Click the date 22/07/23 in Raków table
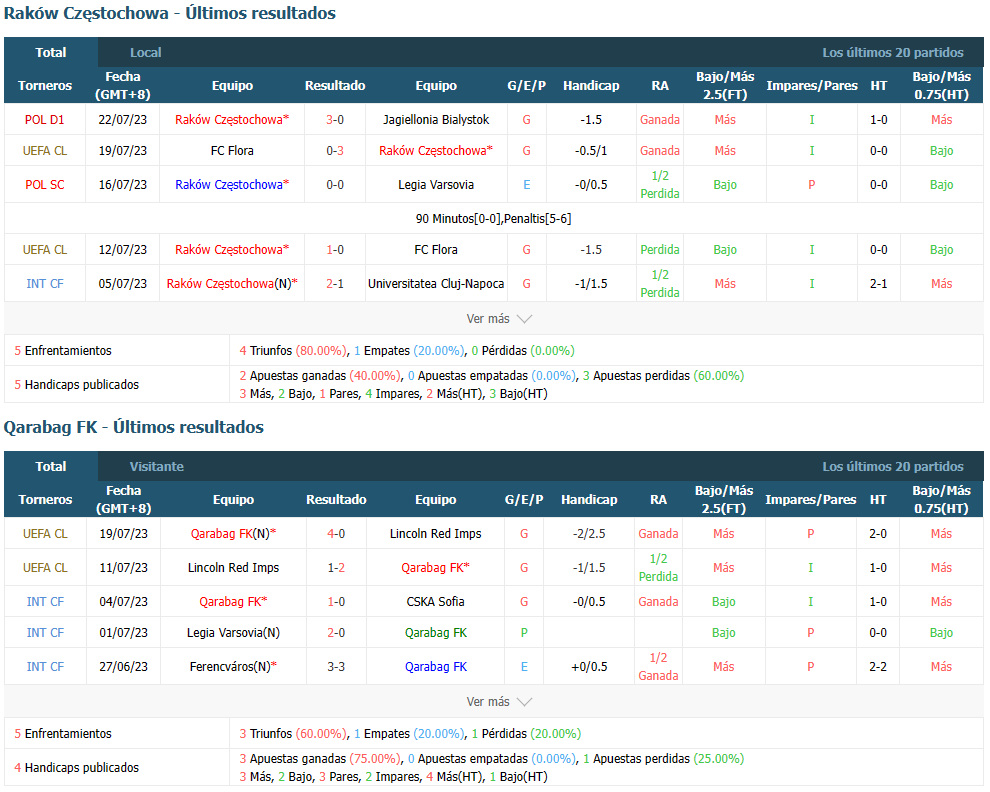The image size is (990, 792). click(x=122, y=119)
